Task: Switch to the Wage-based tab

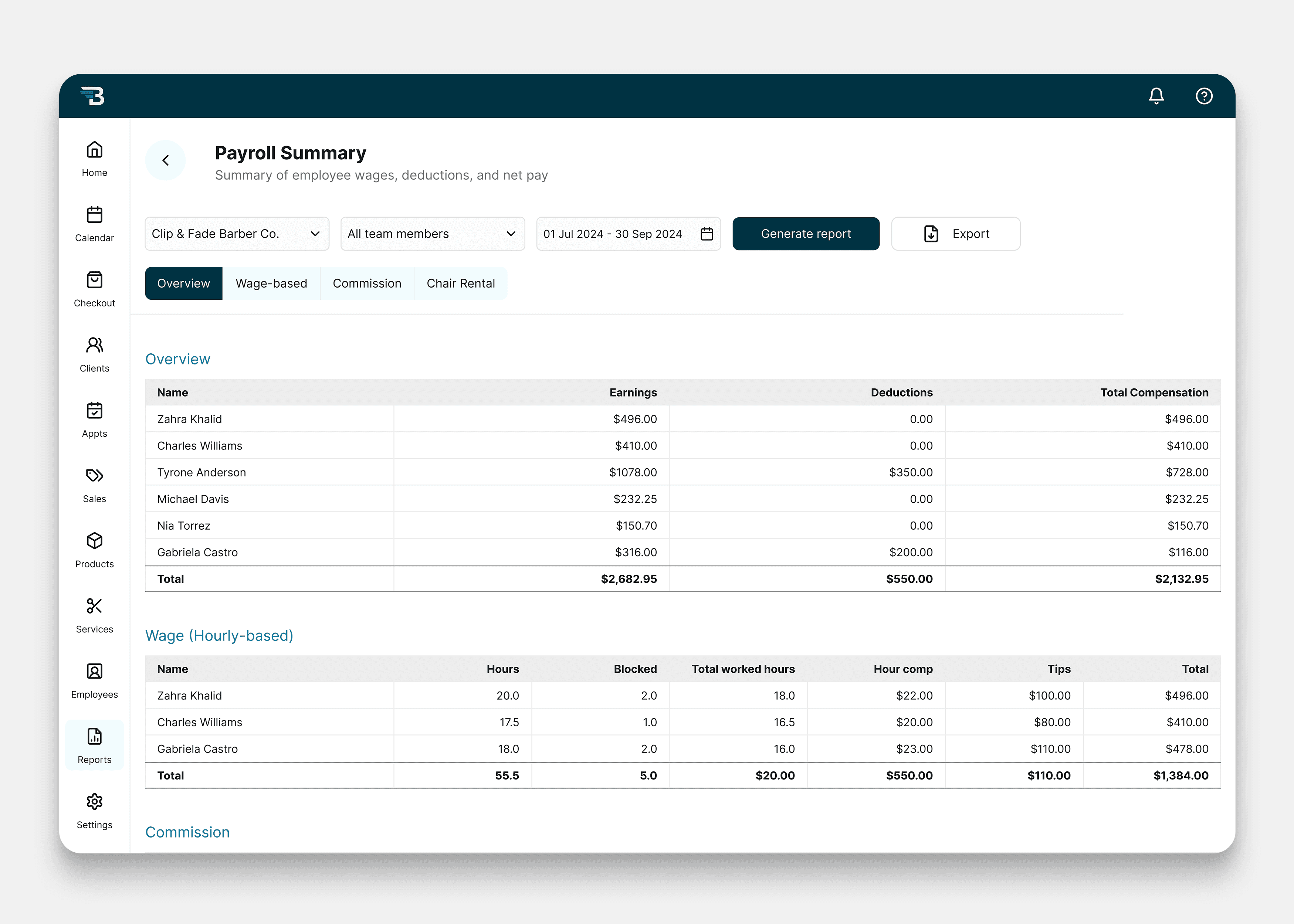Action: pyautogui.click(x=271, y=283)
